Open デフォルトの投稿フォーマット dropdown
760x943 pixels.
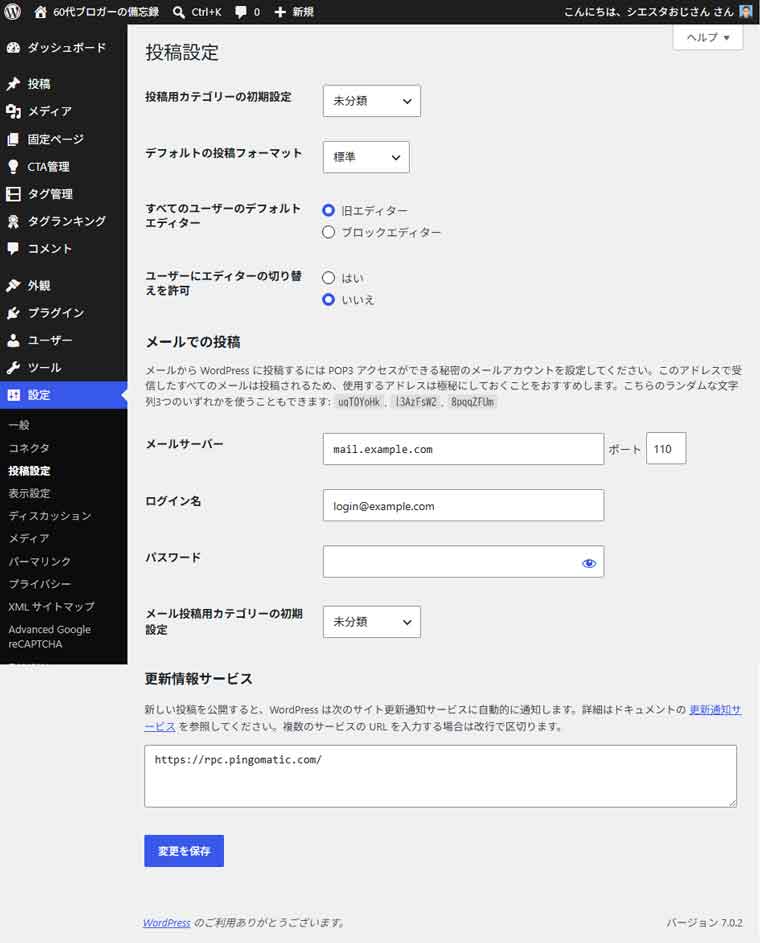pos(366,157)
